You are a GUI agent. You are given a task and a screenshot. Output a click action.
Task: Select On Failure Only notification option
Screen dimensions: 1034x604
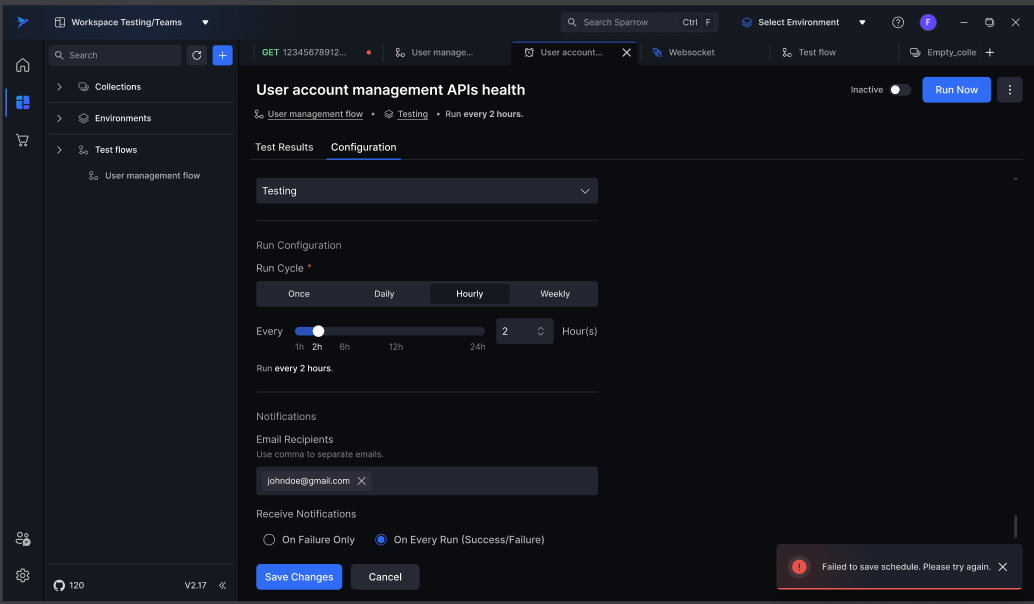269,540
